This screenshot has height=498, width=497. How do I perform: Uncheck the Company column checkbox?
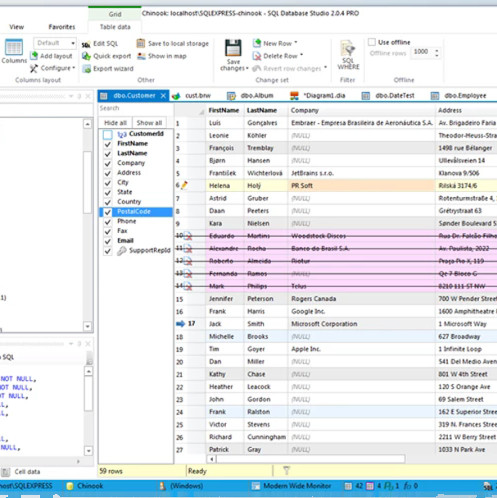[108, 163]
